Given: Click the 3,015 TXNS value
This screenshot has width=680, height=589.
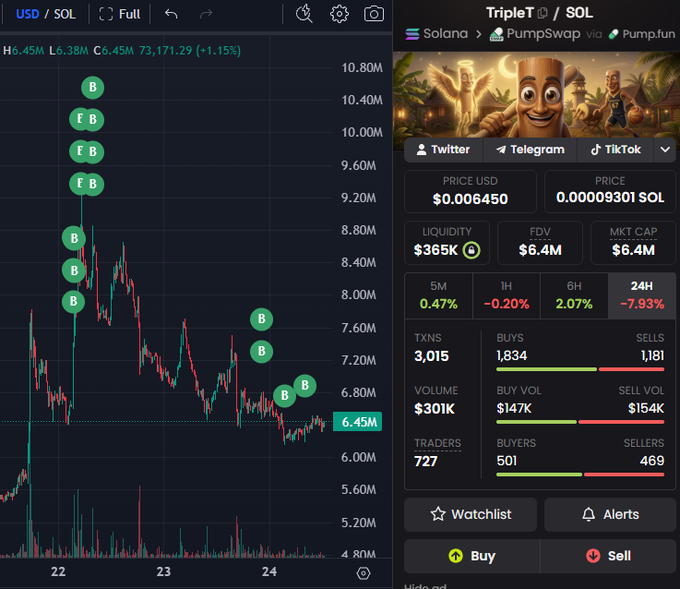Looking at the screenshot, I should click(x=432, y=356).
